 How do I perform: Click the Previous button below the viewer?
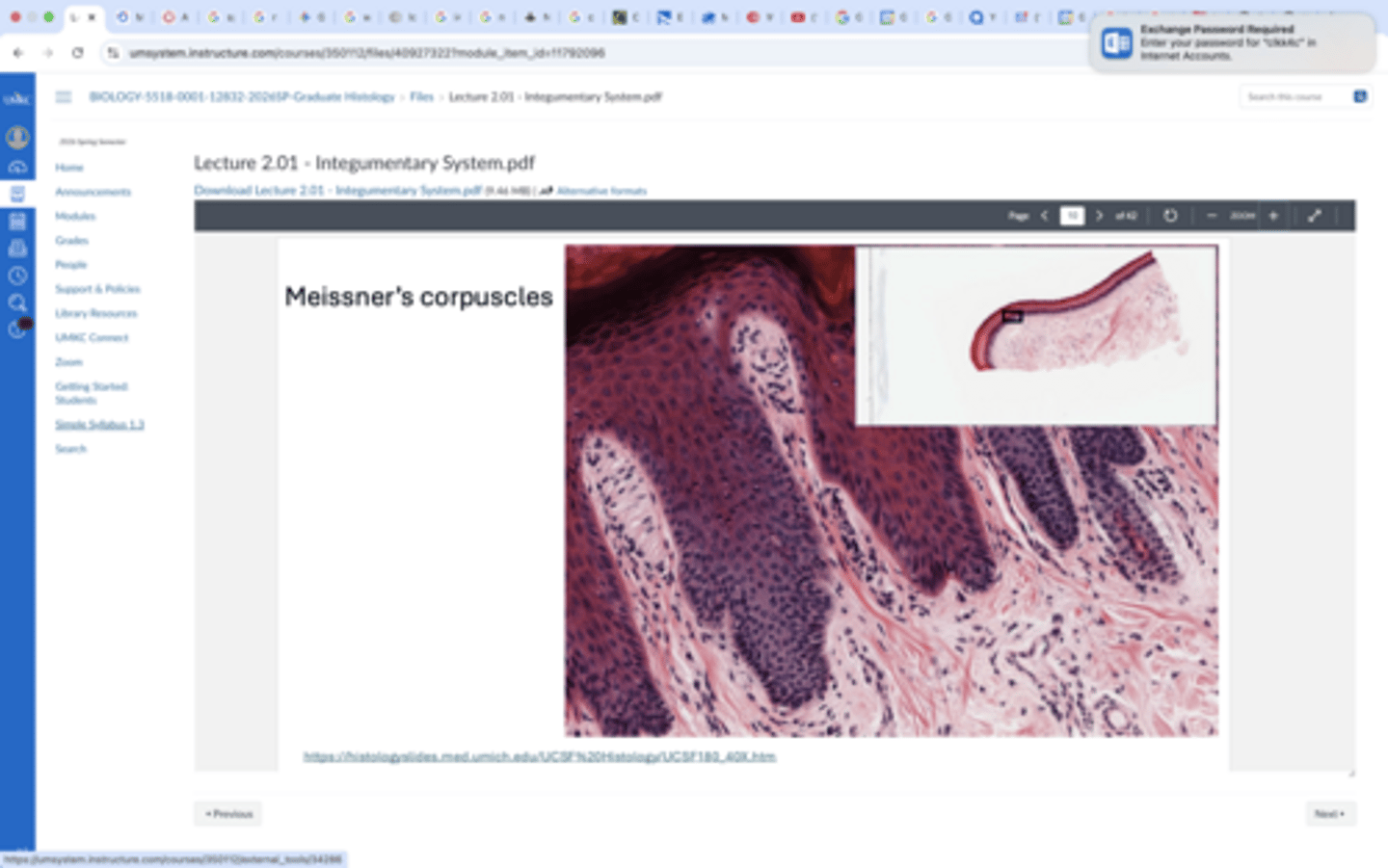228,814
